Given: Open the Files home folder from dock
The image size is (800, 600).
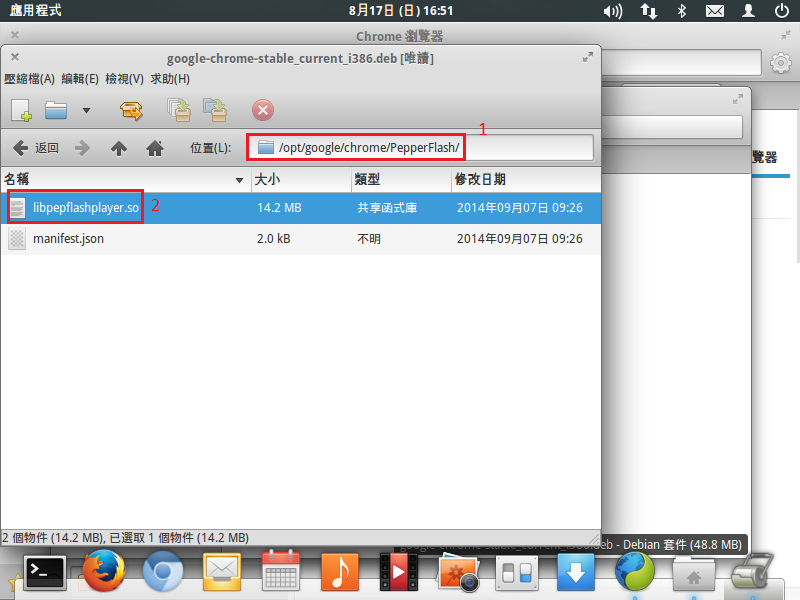Looking at the screenshot, I should [x=693, y=573].
